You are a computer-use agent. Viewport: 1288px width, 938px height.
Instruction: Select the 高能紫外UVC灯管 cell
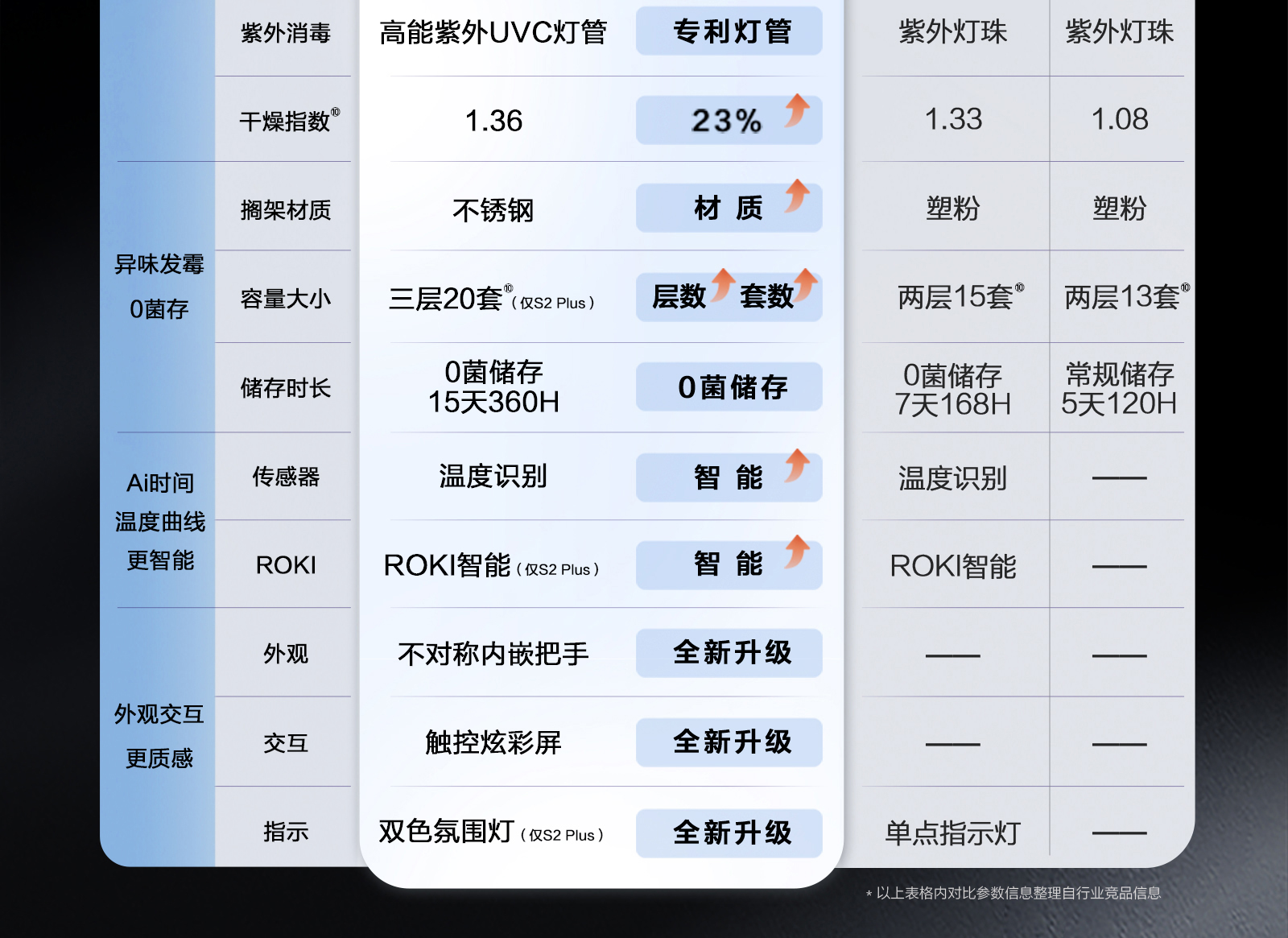coord(493,33)
